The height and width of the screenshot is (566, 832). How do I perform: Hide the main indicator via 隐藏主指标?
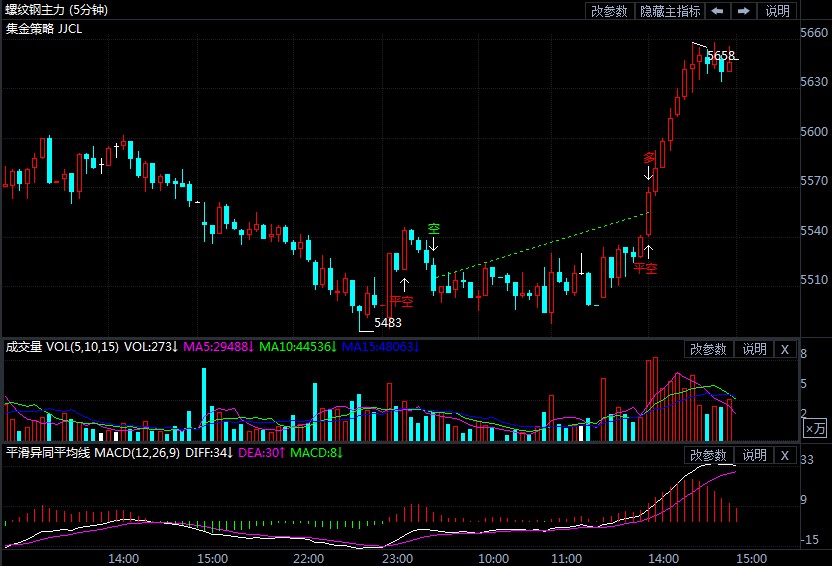(670, 11)
